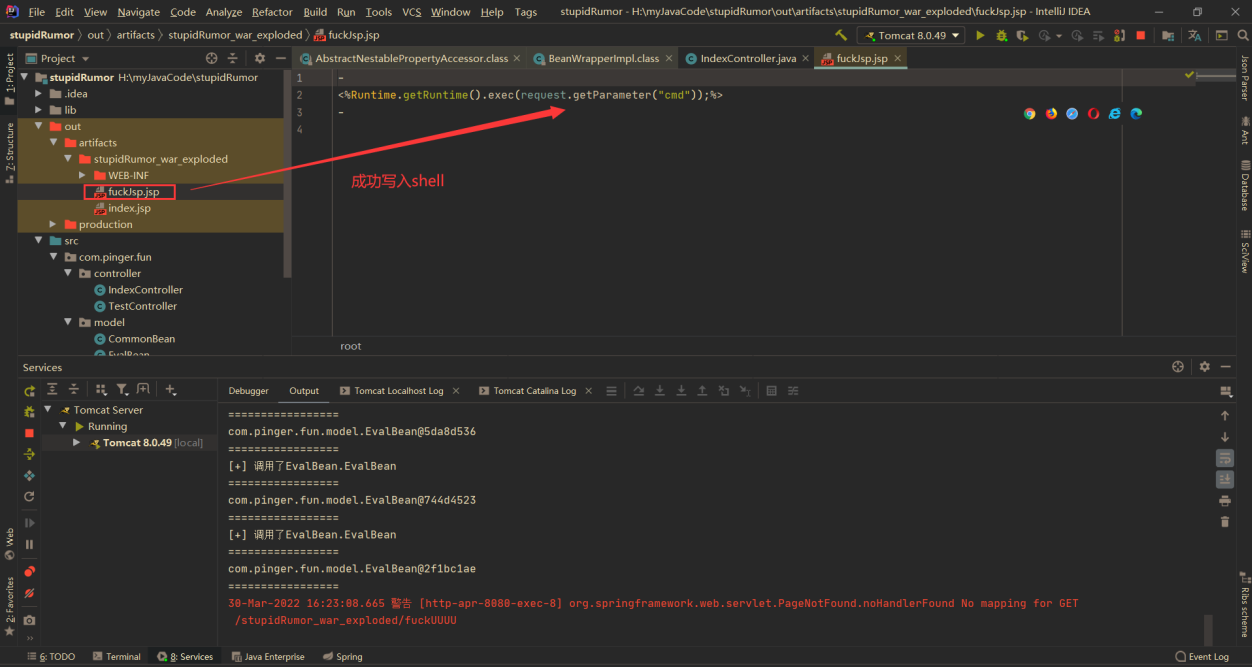Open the Terminal tool window

116,656
